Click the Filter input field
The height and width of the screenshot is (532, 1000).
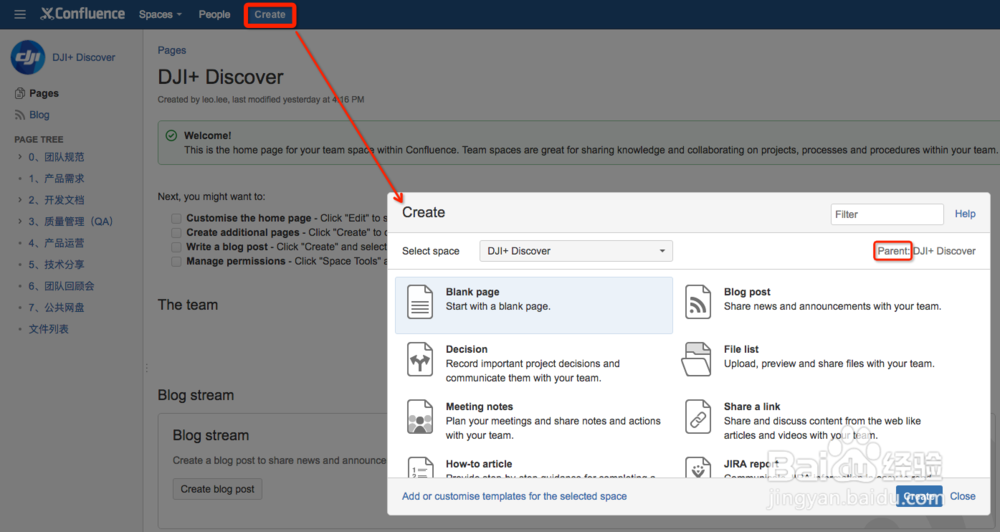click(x=887, y=214)
